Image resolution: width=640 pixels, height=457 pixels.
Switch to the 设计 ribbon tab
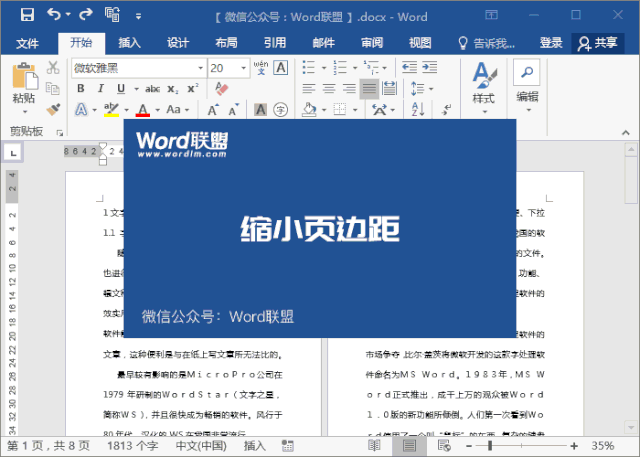tap(178, 43)
